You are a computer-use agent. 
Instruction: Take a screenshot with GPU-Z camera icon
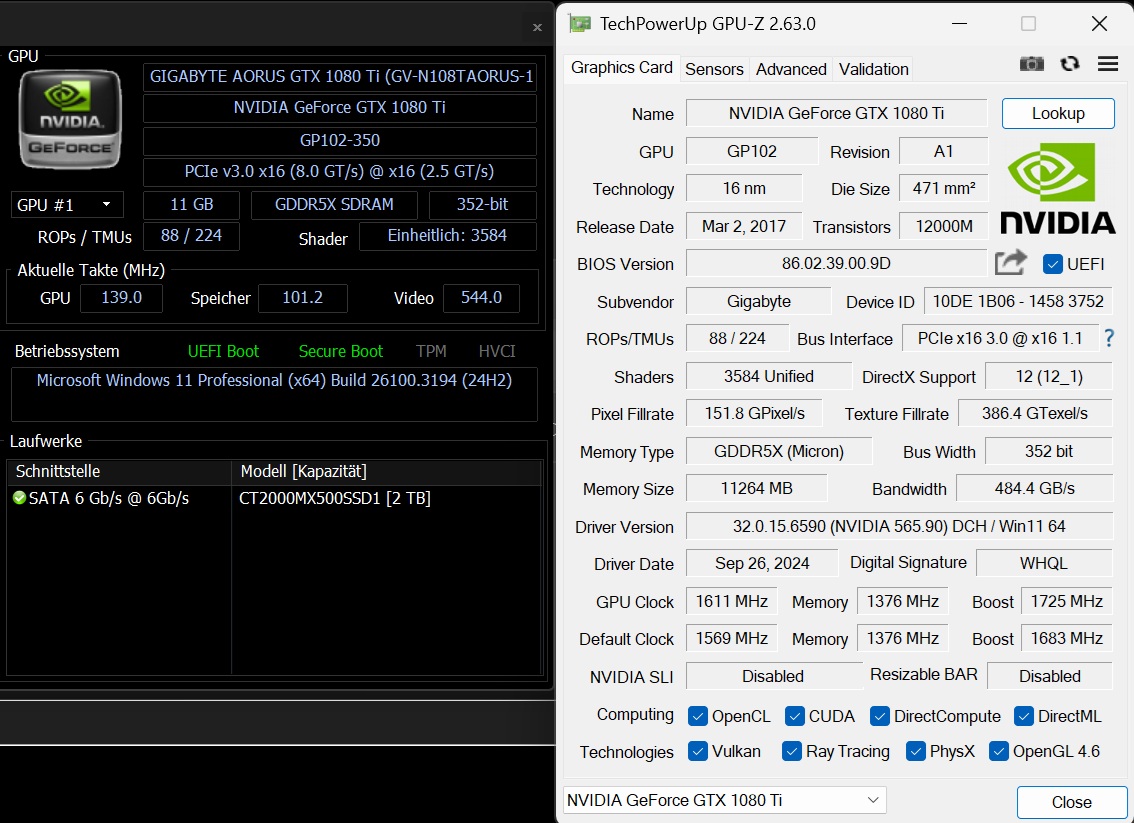click(1031, 64)
